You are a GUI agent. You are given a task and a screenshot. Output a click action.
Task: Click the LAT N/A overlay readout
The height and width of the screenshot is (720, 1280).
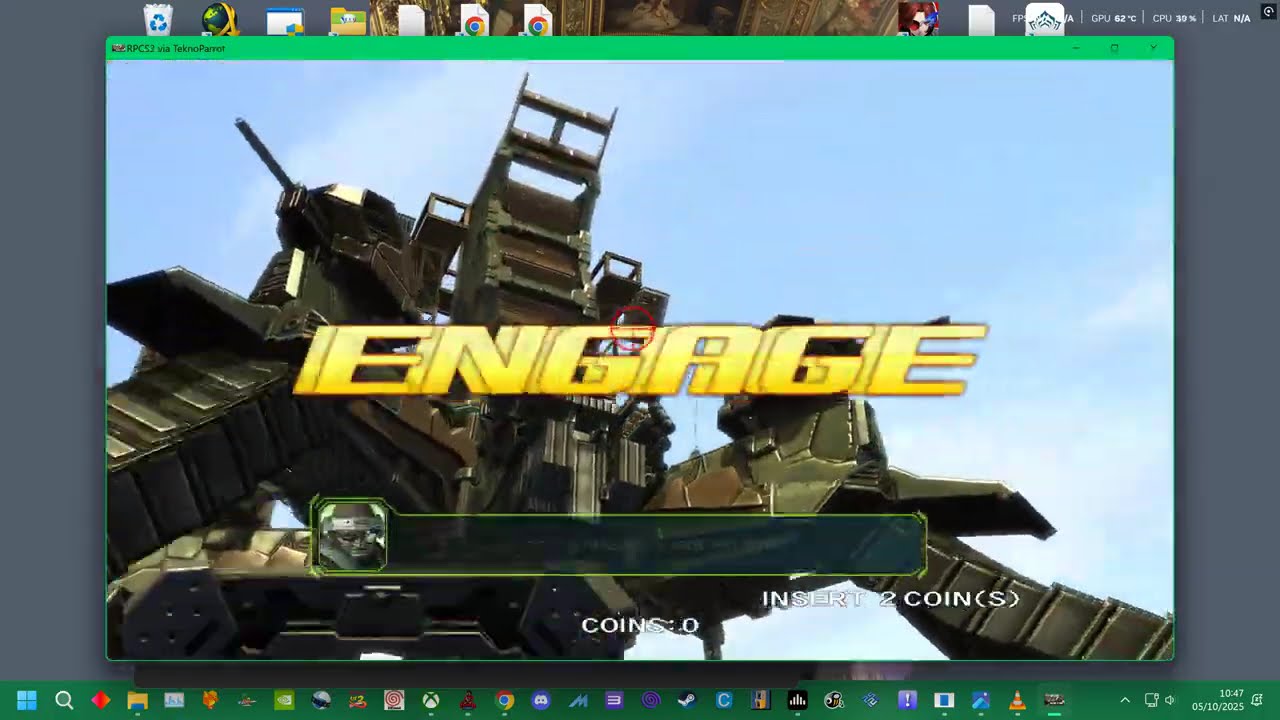click(x=1231, y=18)
